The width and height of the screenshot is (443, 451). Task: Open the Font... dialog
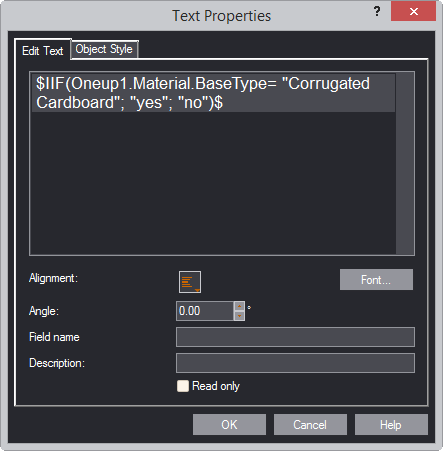[x=376, y=280]
